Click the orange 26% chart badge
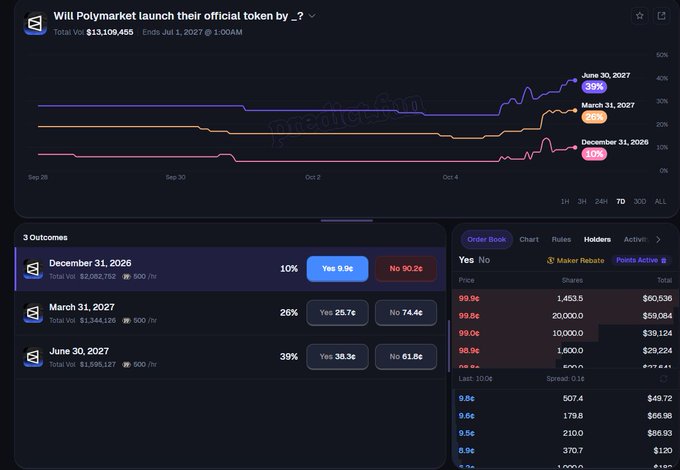 594,117
